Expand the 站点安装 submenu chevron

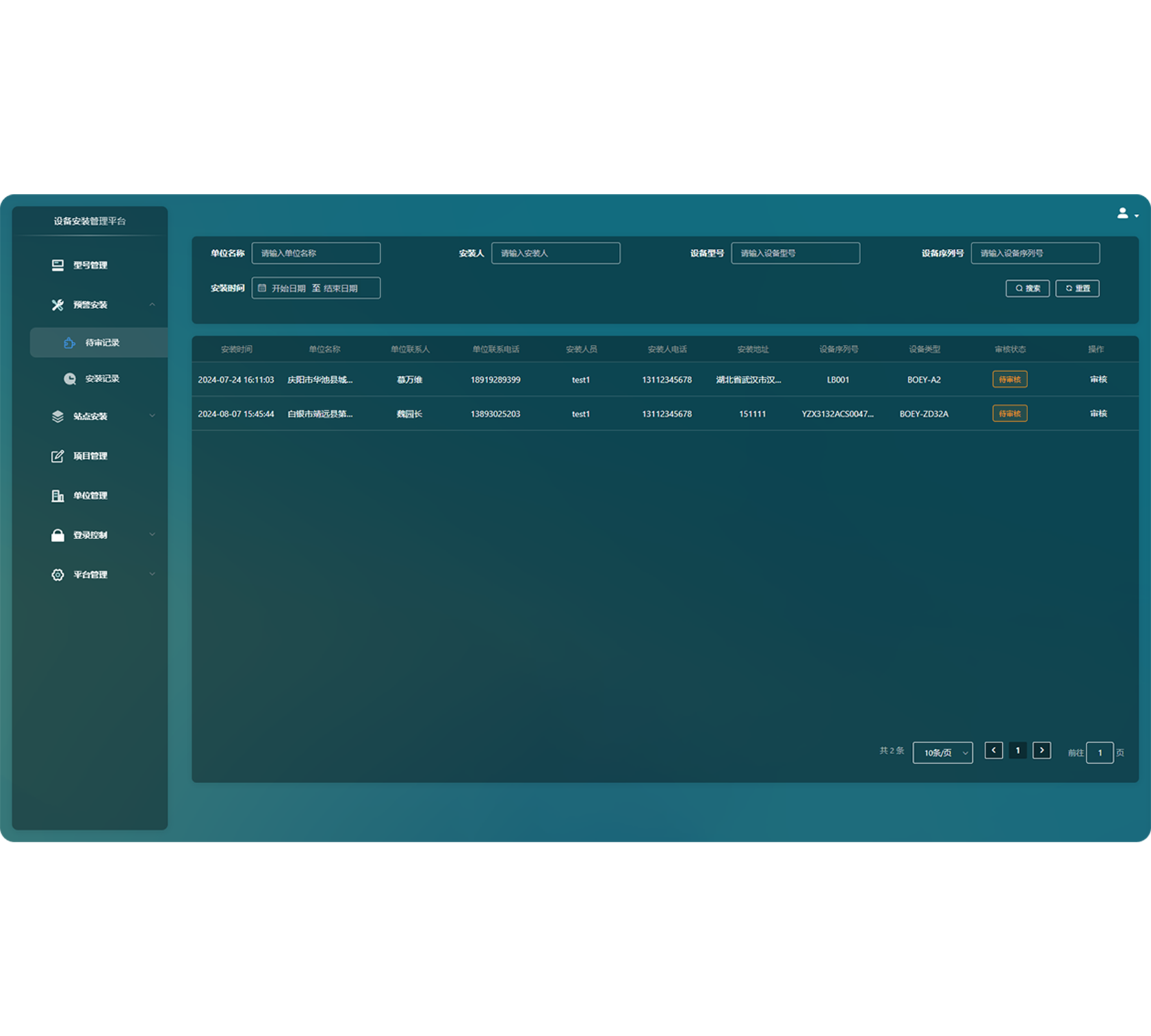(152, 416)
